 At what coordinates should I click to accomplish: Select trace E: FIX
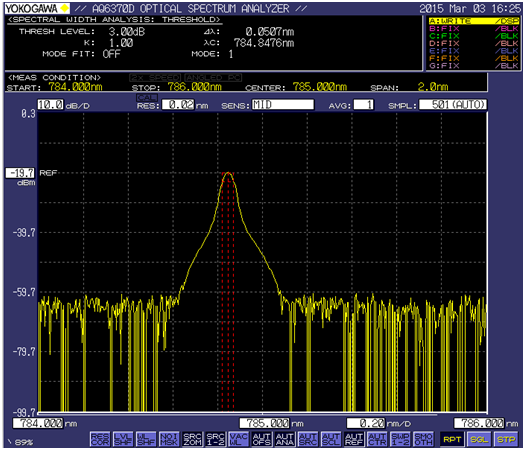pos(474,51)
